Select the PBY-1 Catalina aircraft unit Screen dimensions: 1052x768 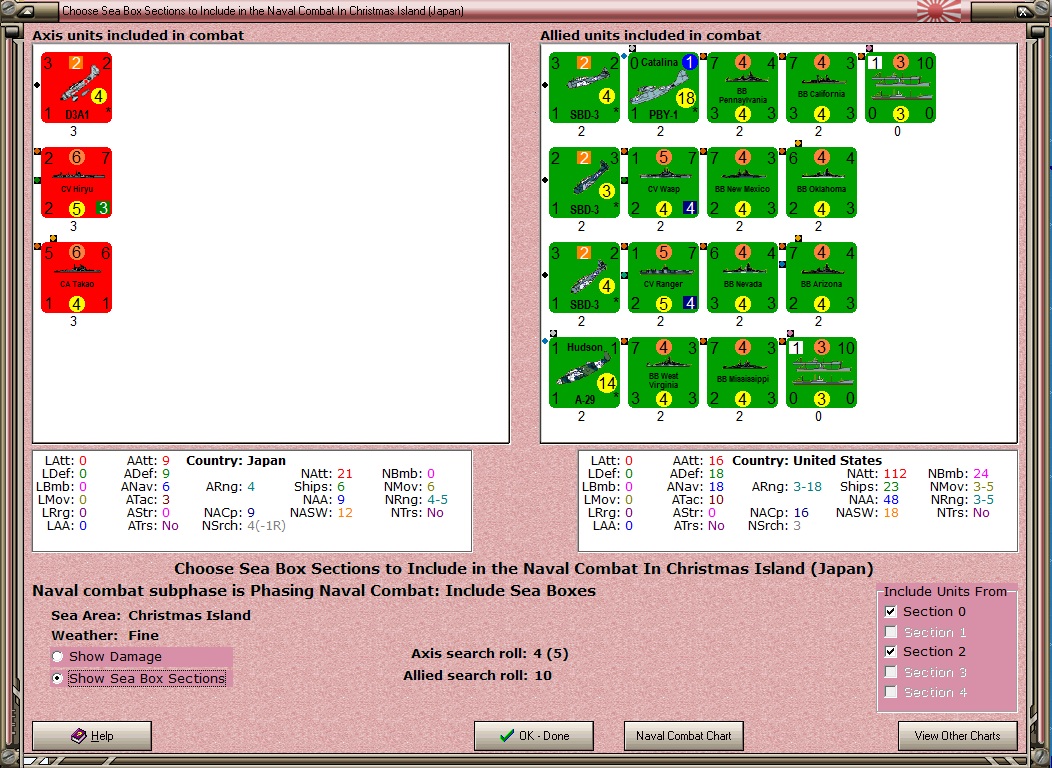coord(664,88)
